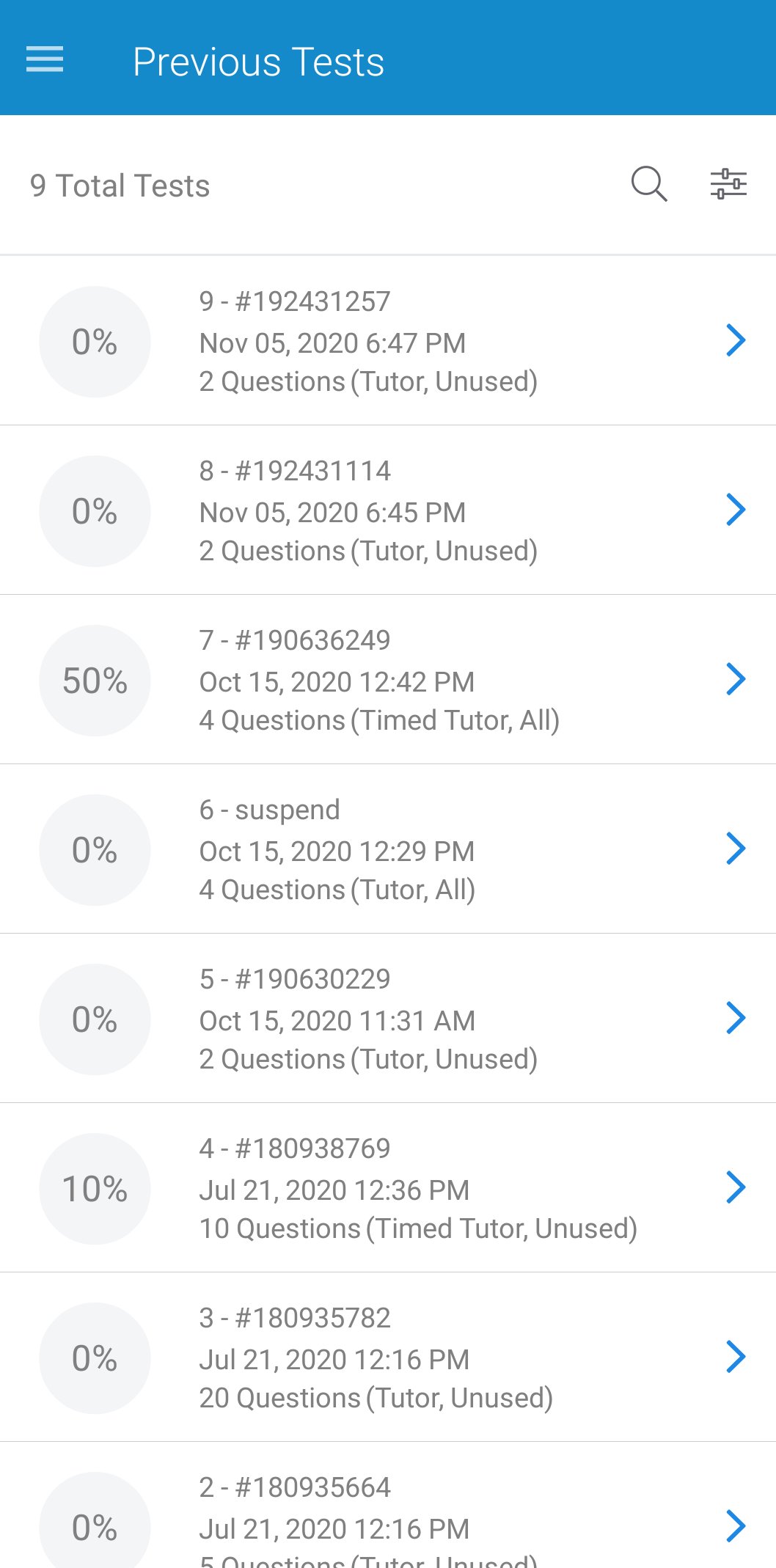Image resolution: width=776 pixels, height=1568 pixels.
Task: Tap the search magnifier icon
Action: pos(649,183)
